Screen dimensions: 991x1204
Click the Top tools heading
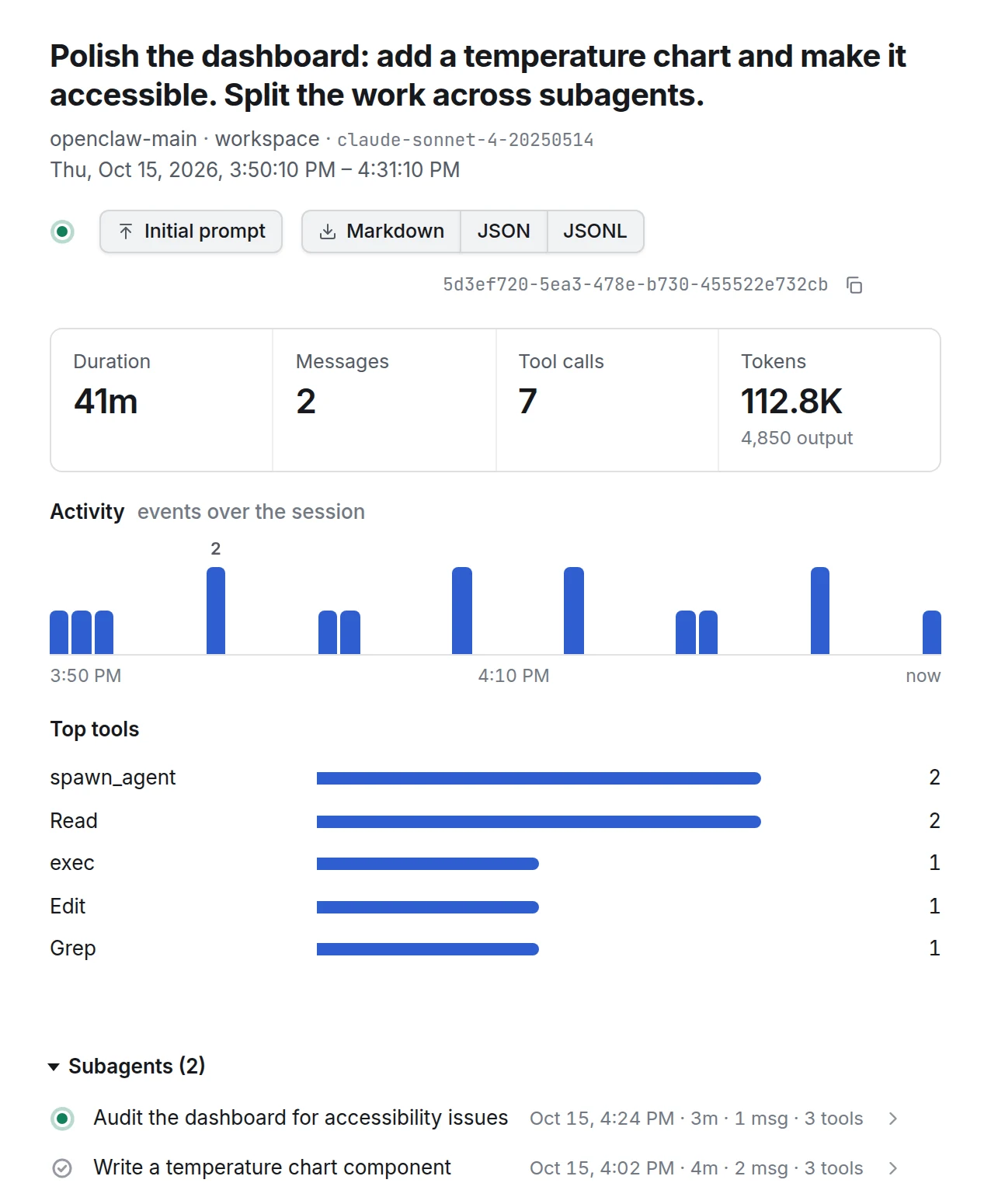click(95, 729)
